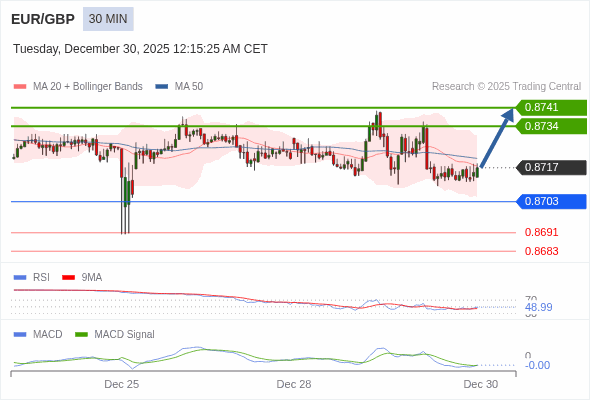Click the Research © 2025 Trading Central credit
The width and height of the screenshot is (590, 400).
[506, 87]
